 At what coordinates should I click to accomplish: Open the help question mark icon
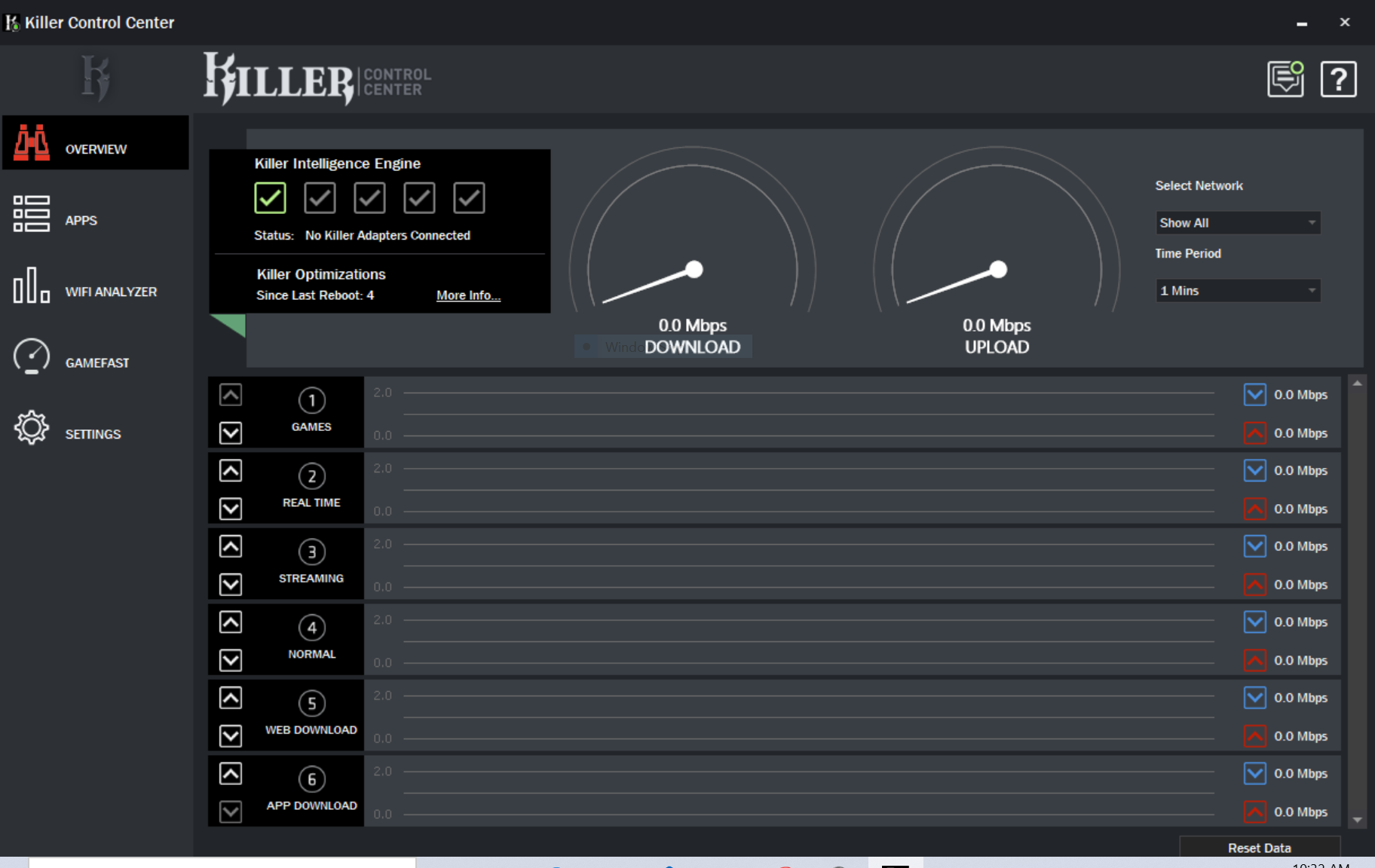tap(1338, 79)
